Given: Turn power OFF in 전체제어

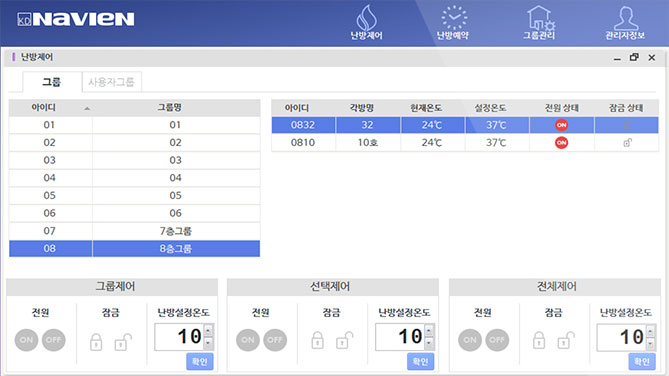Looking at the screenshot, I should pyautogui.click(x=497, y=340).
